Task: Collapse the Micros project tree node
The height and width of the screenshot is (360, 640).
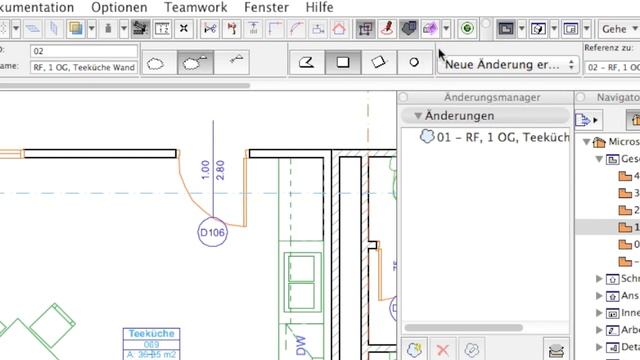Action: point(586,142)
